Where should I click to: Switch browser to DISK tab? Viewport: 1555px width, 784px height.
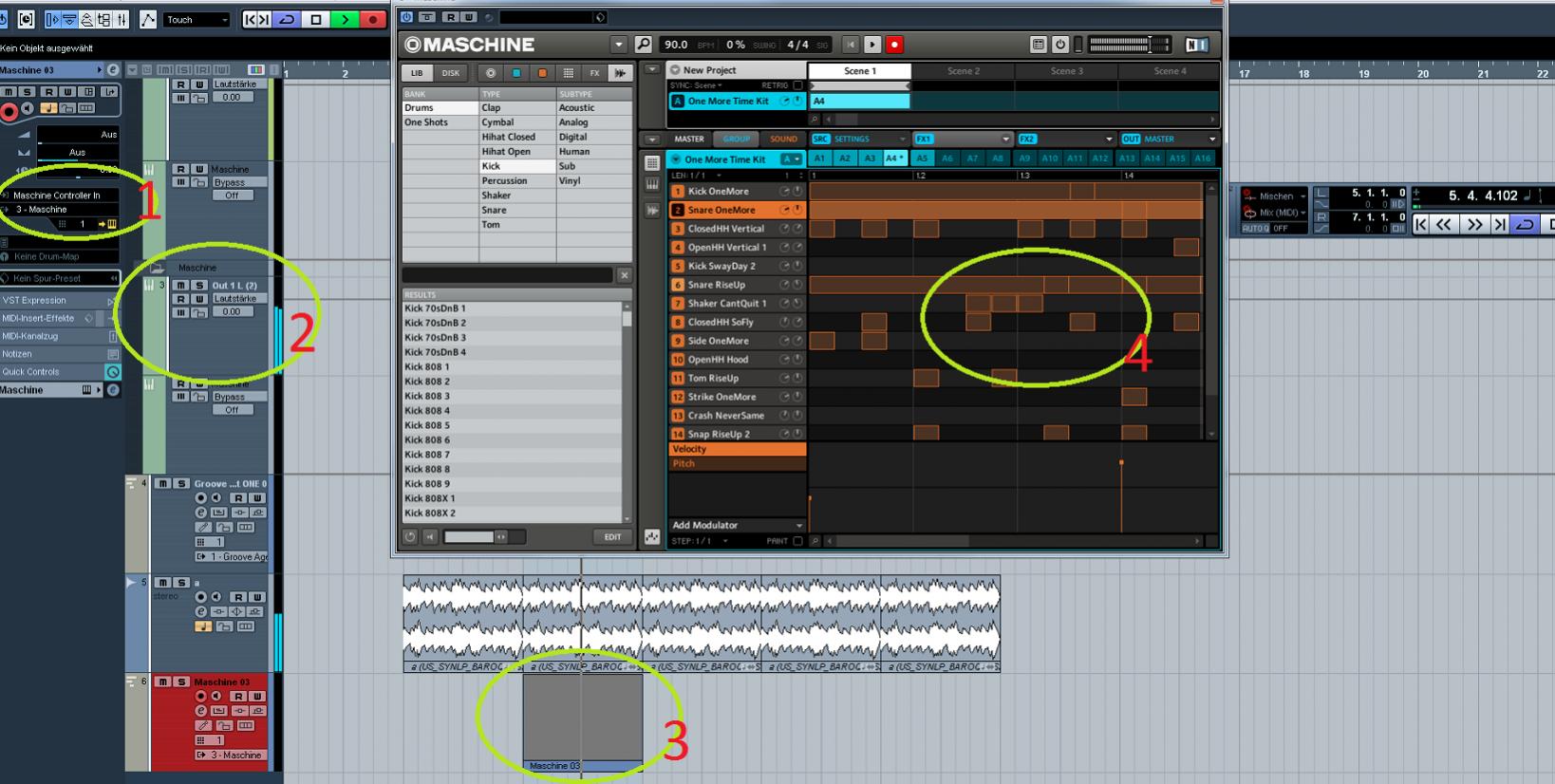(450, 73)
